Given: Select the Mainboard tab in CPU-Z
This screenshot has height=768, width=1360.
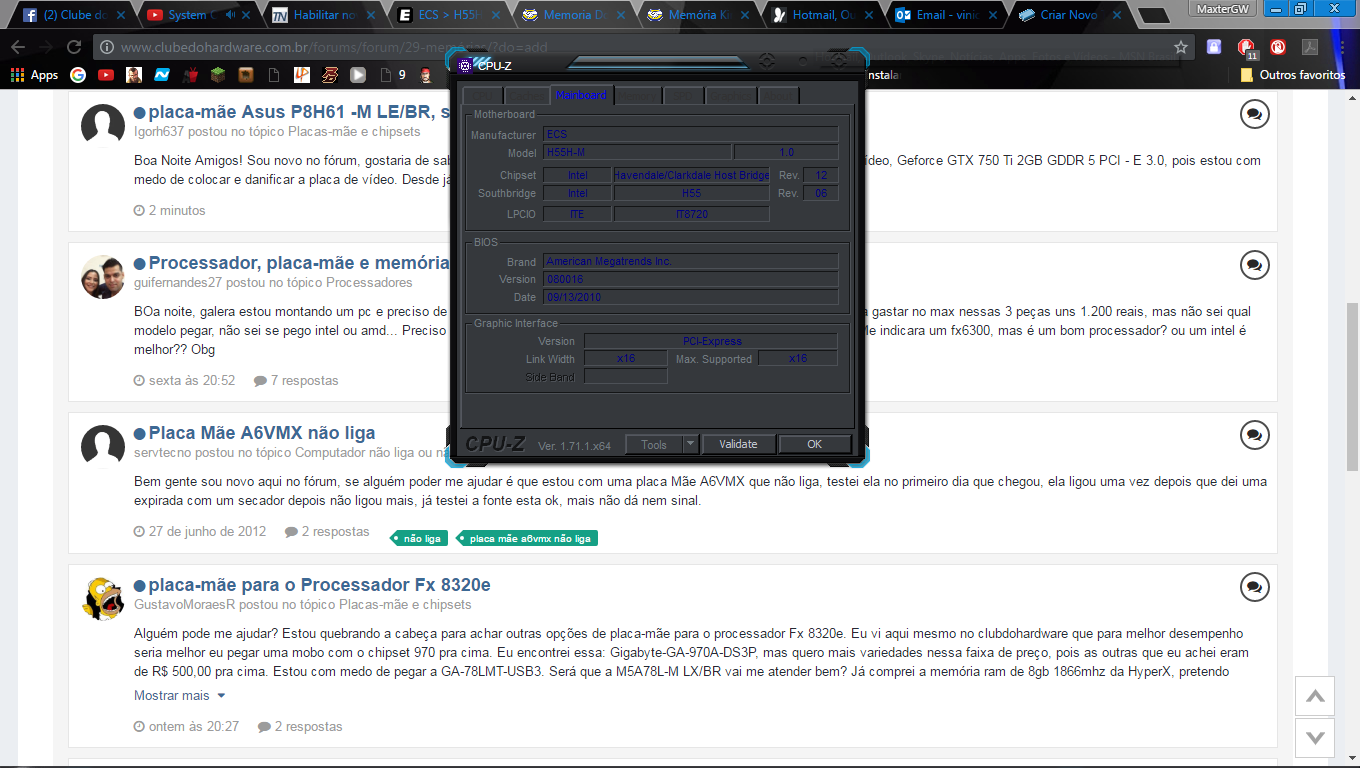Looking at the screenshot, I should (581, 96).
